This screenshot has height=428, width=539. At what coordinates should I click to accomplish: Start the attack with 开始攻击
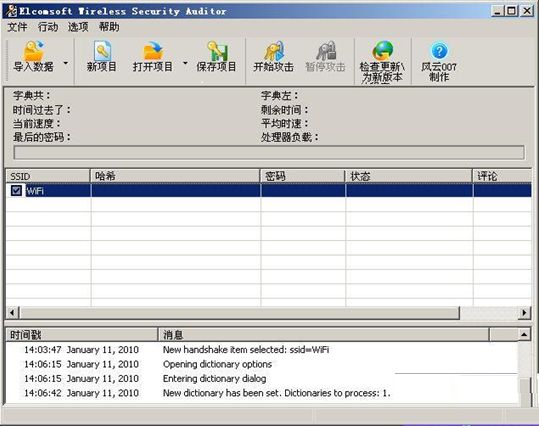coord(274,57)
